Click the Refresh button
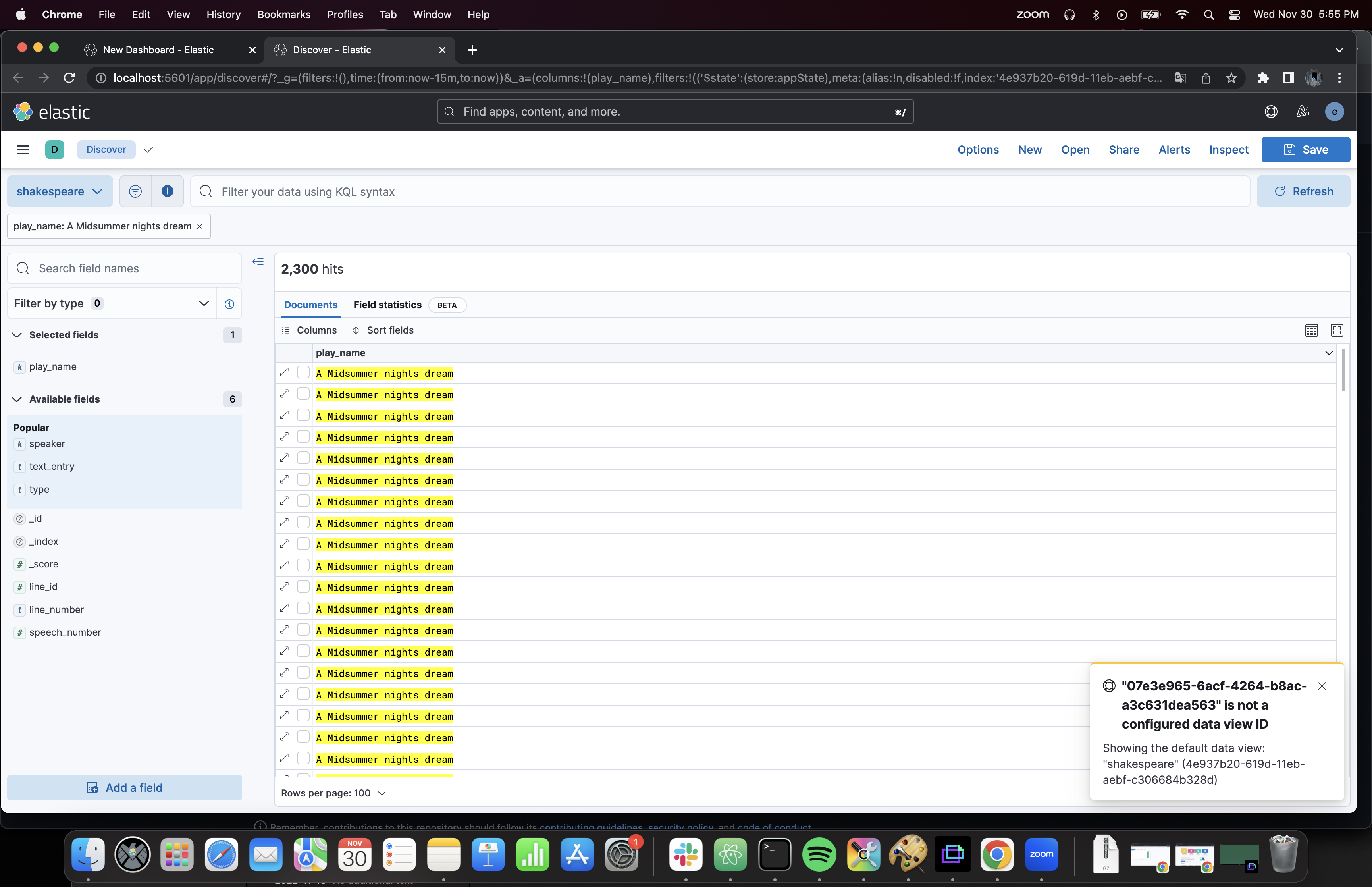The image size is (1372, 887). [1303, 191]
